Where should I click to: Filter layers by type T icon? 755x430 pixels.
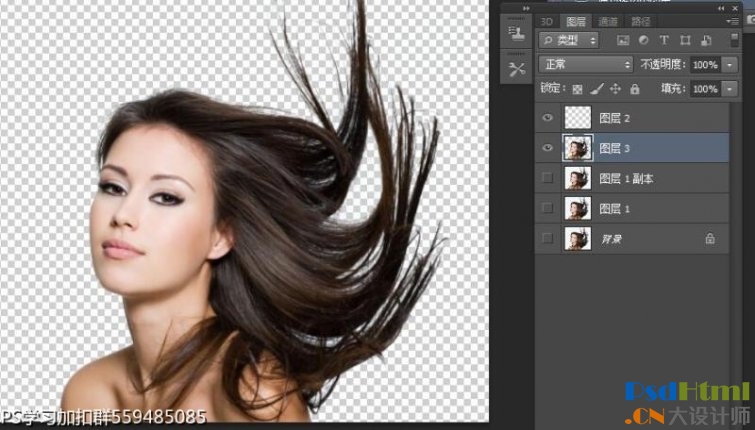tap(664, 40)
